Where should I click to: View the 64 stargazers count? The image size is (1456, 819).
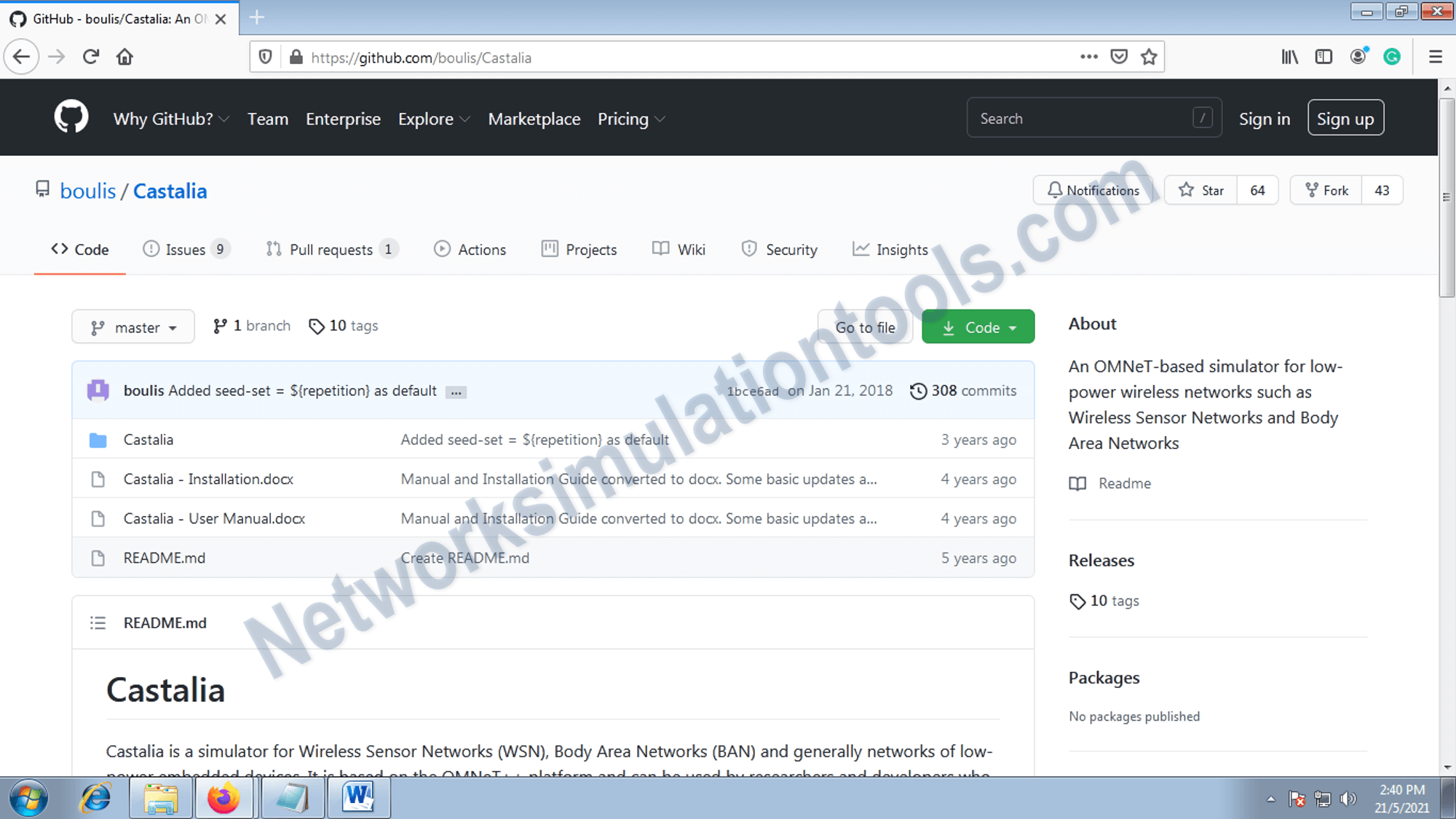[1257, 190]
